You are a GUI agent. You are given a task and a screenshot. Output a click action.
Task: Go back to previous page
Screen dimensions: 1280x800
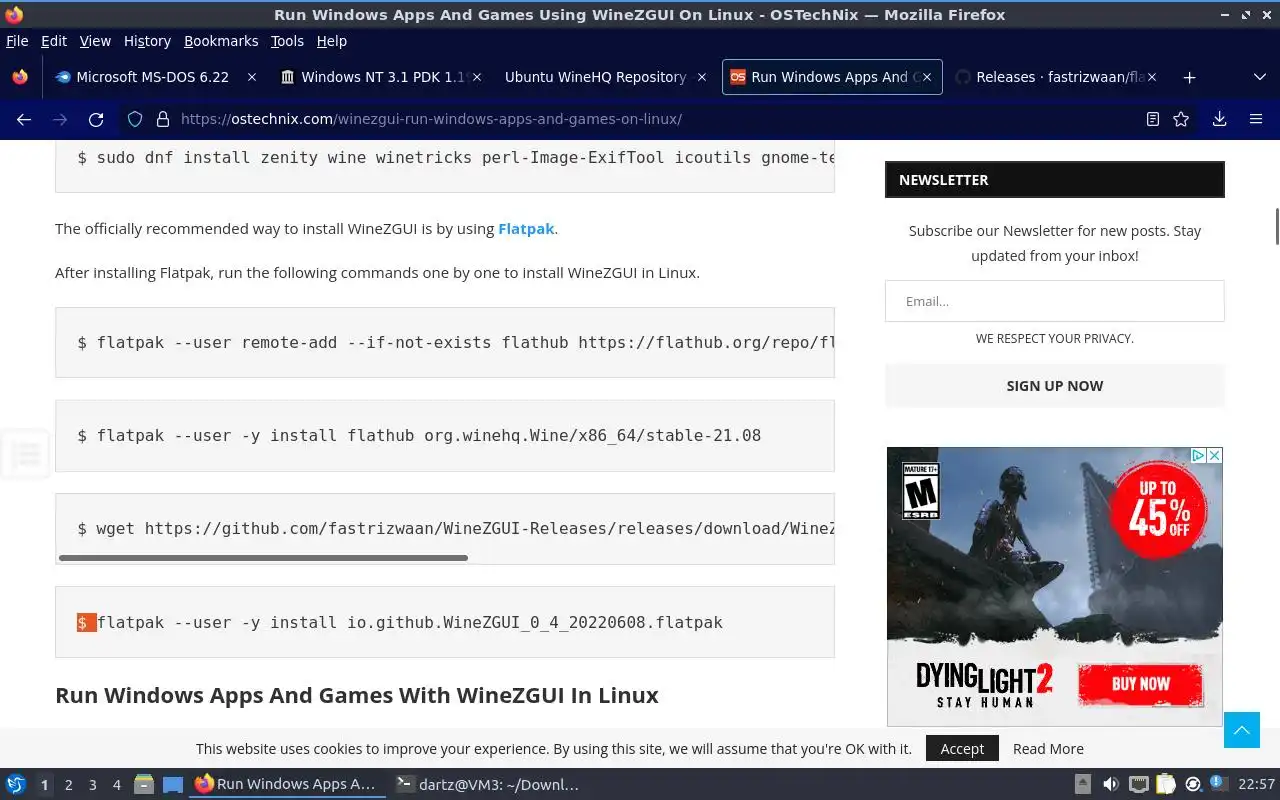tap(24, 119)
